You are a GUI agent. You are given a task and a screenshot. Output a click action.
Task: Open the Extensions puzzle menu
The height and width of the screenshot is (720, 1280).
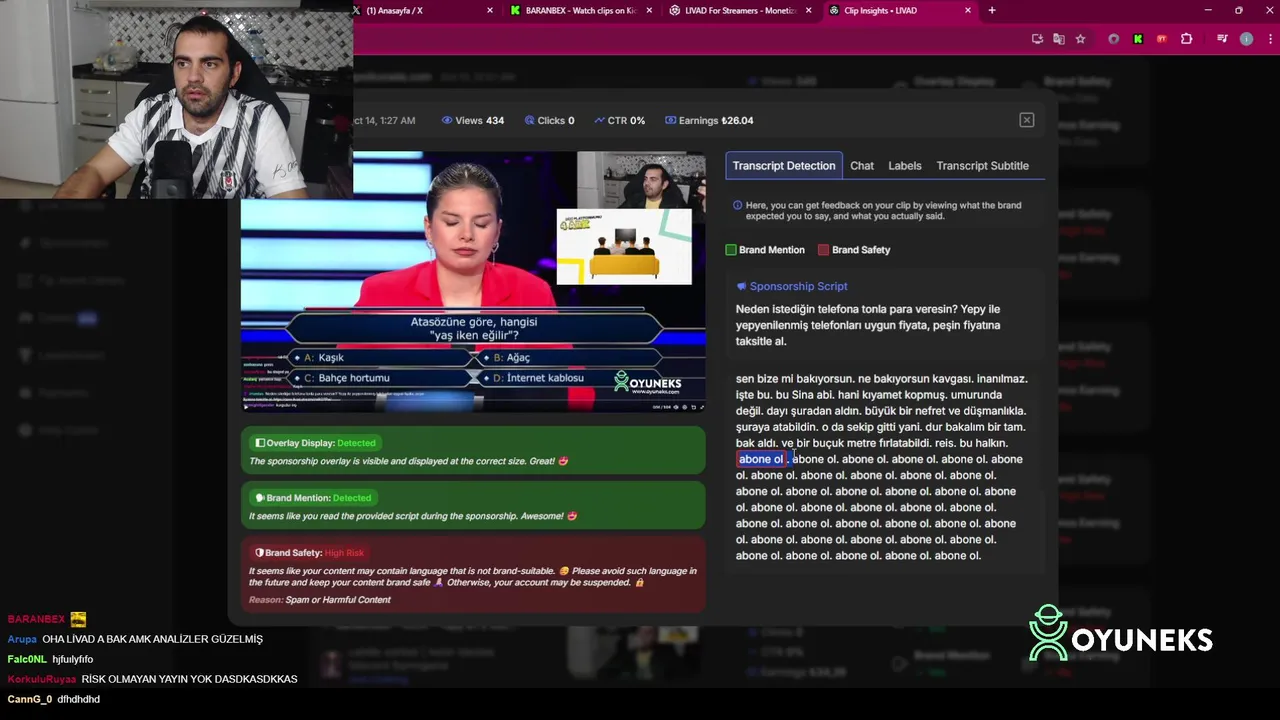coord(1187,39)
